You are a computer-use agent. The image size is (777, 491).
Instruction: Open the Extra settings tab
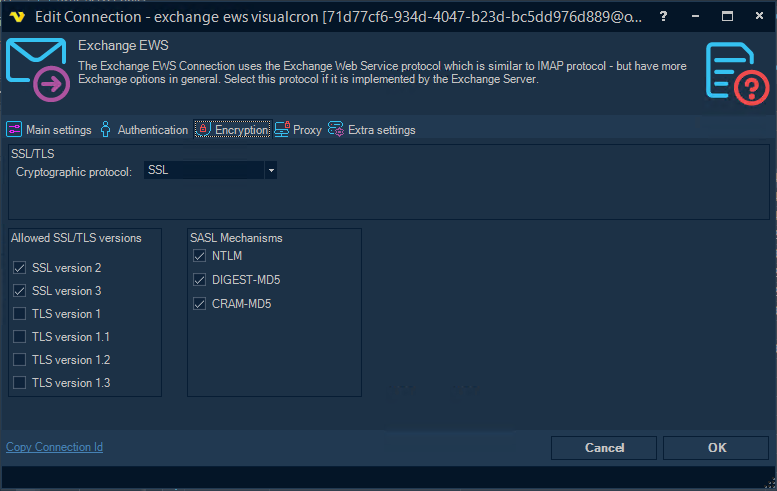[x=381, y=130]
